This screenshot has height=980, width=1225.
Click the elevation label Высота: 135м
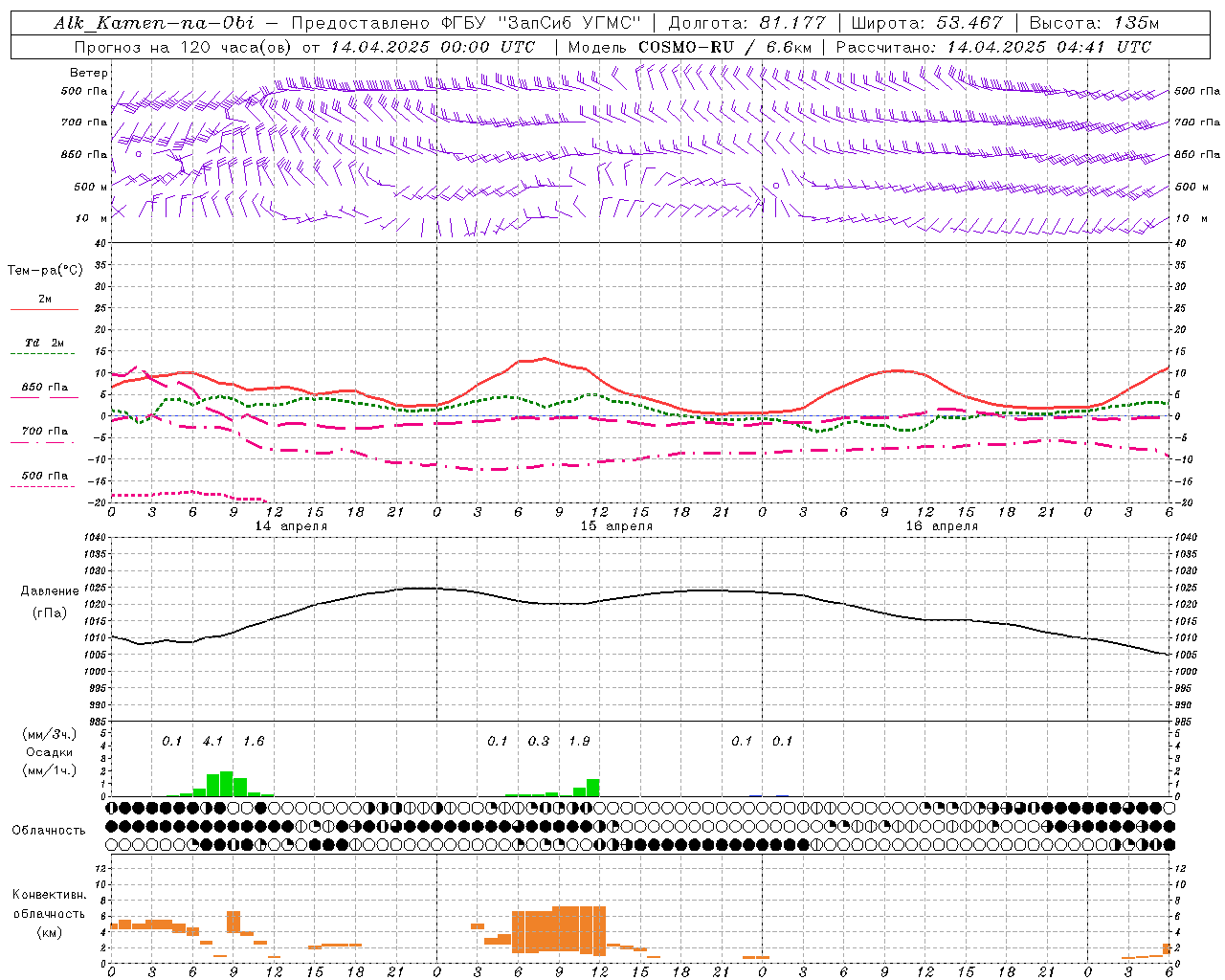(x=1094, y=23)
